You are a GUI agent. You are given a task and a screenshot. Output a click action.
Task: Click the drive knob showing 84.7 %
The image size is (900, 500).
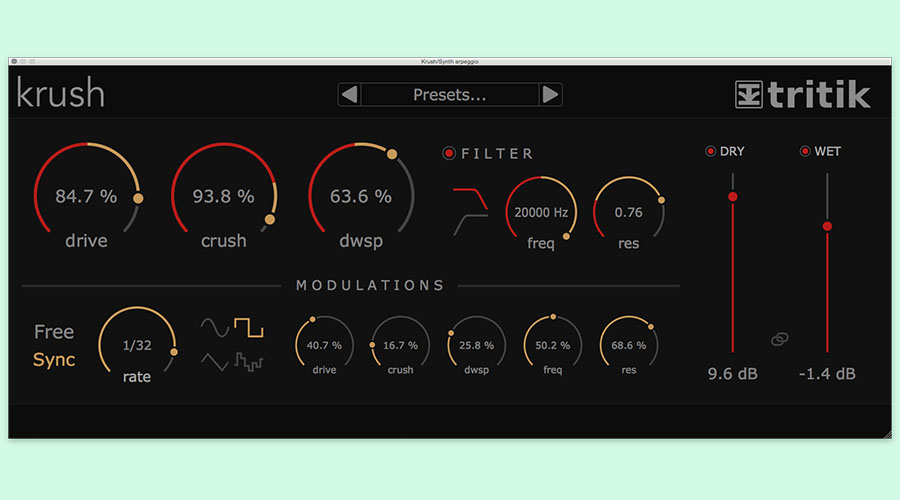tap(86, 196)
